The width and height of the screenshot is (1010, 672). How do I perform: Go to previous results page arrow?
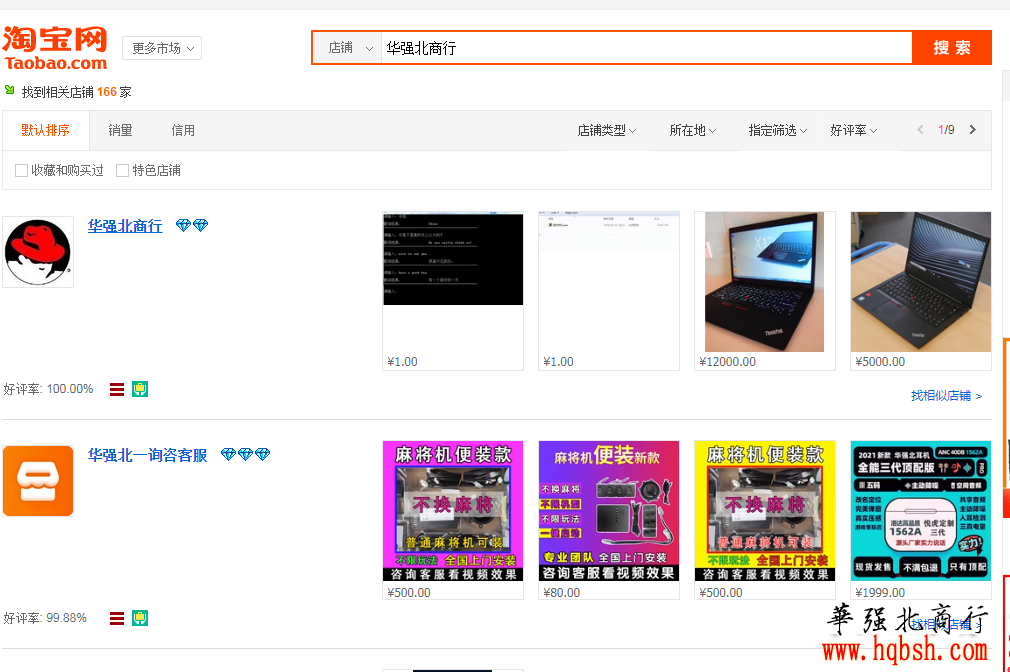coord(920,130)
